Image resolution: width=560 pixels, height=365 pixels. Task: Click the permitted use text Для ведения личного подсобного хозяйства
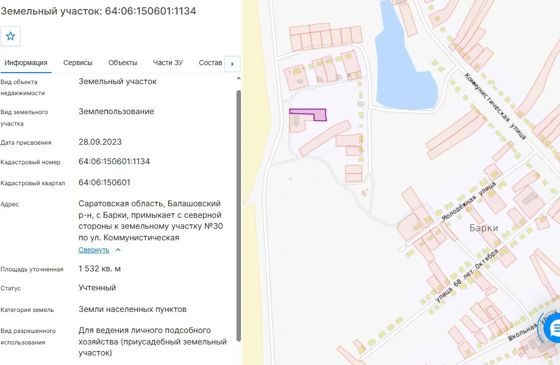[x=152, y=341]
